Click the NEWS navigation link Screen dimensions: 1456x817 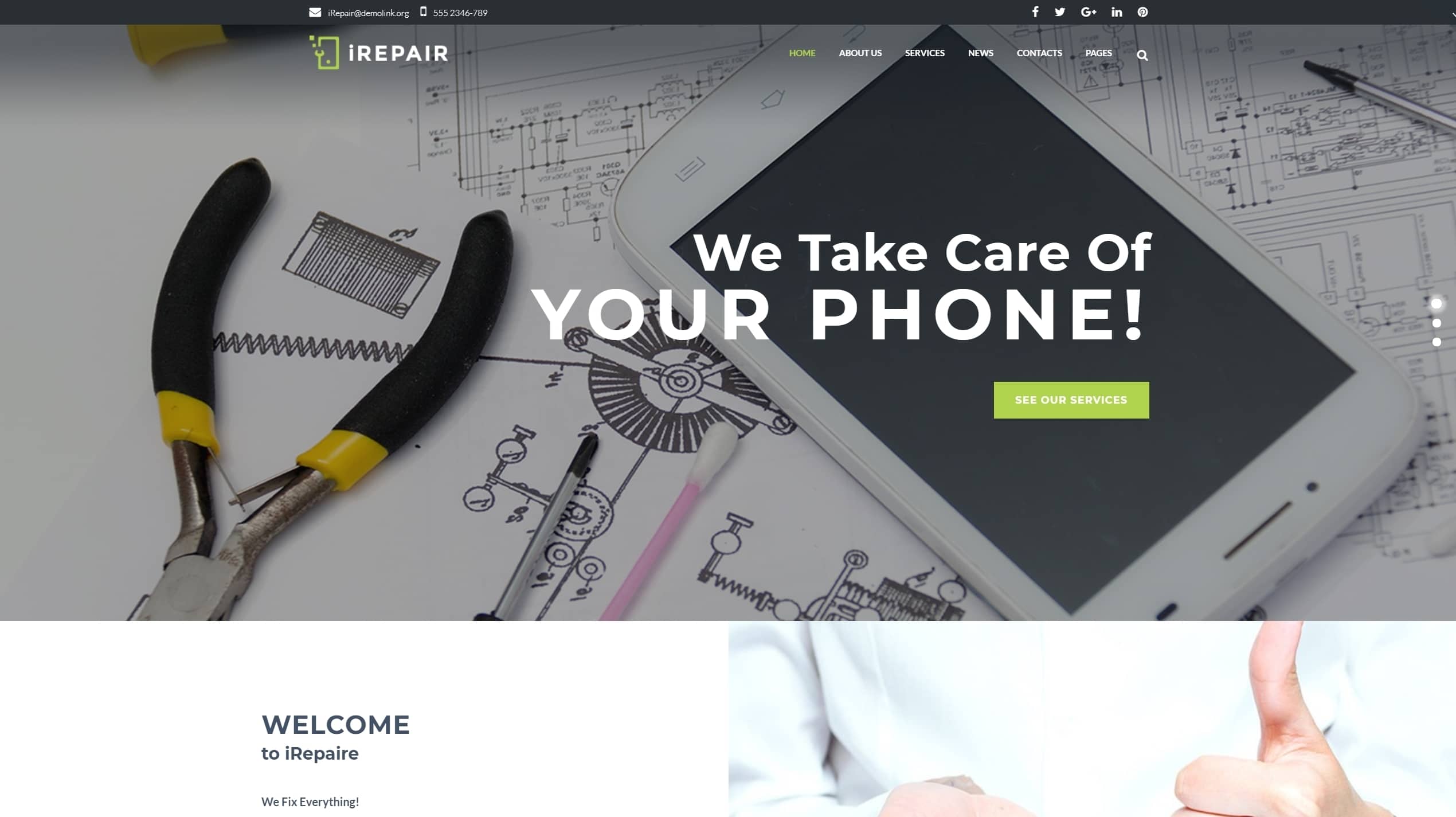point(981,53)
